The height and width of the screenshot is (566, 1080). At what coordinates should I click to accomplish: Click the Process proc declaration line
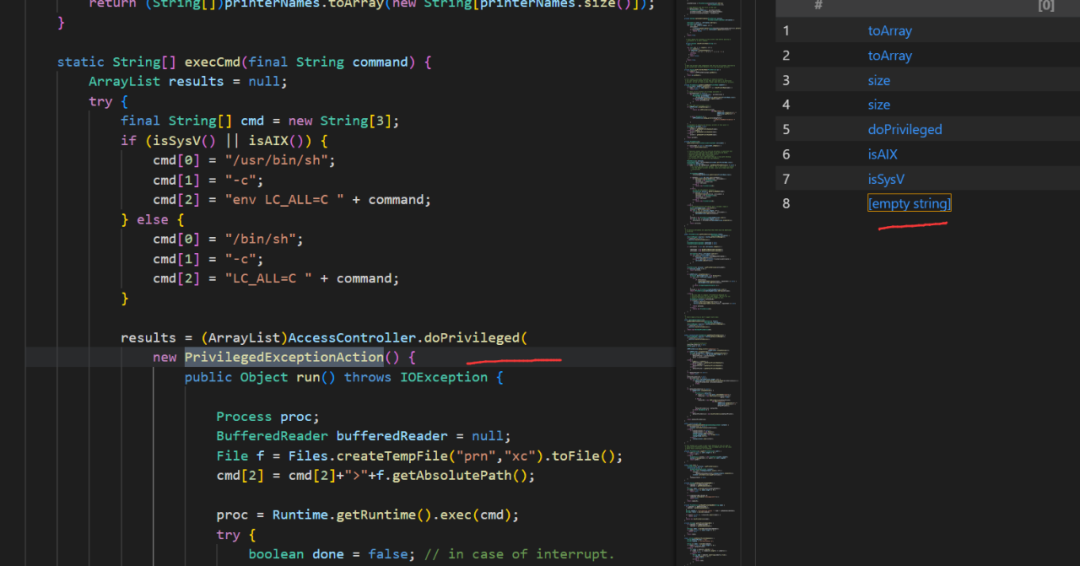click(x=268, y=417)
